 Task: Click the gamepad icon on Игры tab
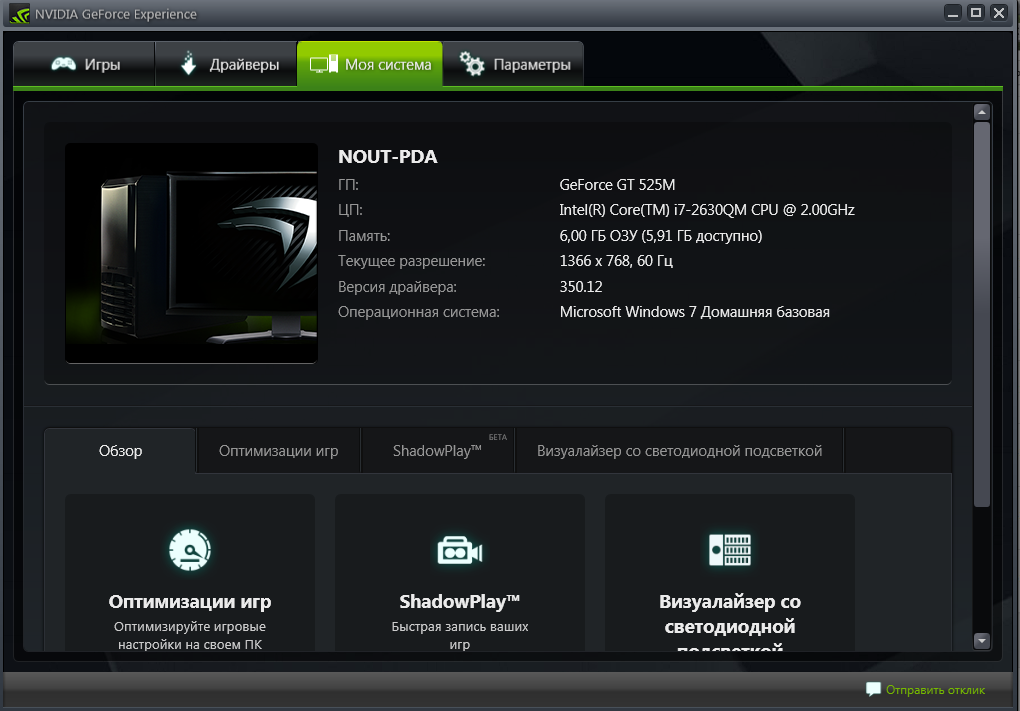point(64,64)
